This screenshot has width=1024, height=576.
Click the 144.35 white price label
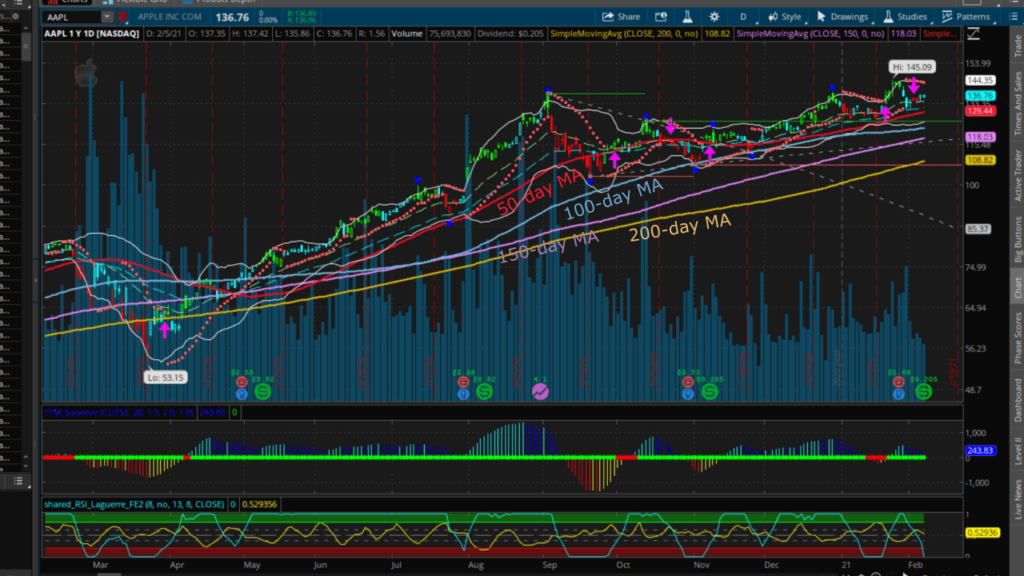pos(980,80)
